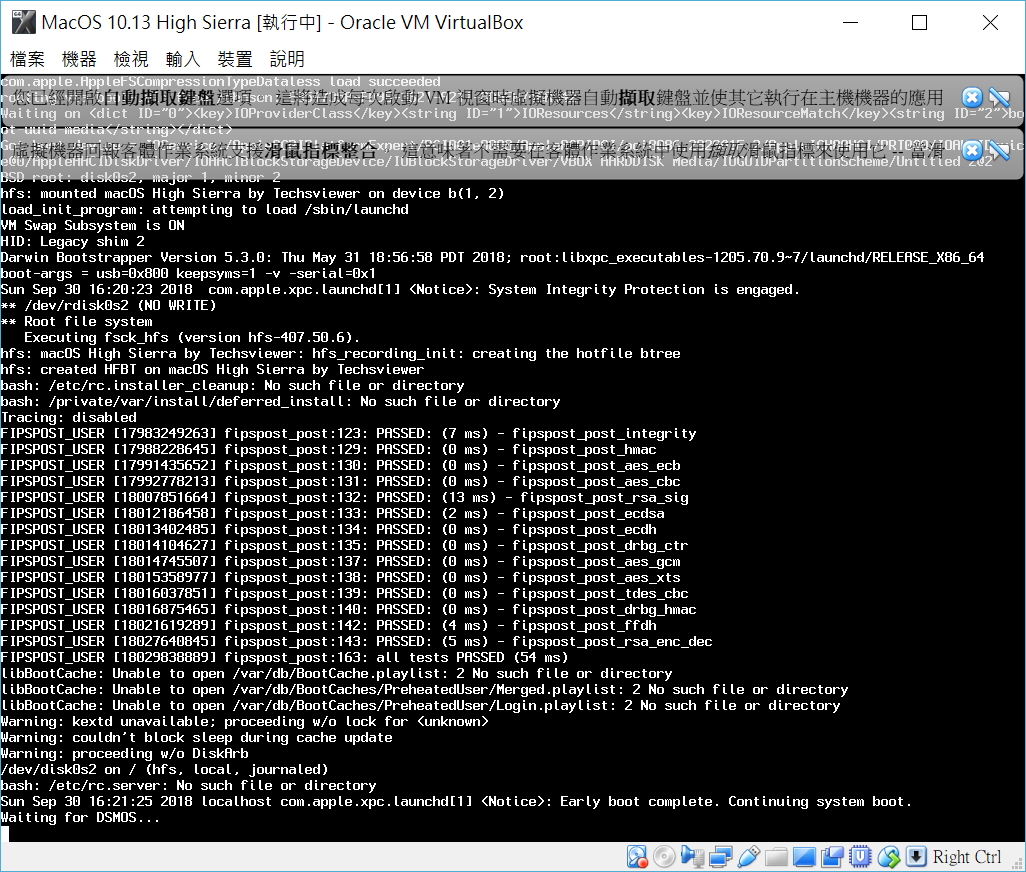The height and width of the screenshot is (872, 1026).
Task: Click the overlapping screens status icon
Action: pos(832,856)
